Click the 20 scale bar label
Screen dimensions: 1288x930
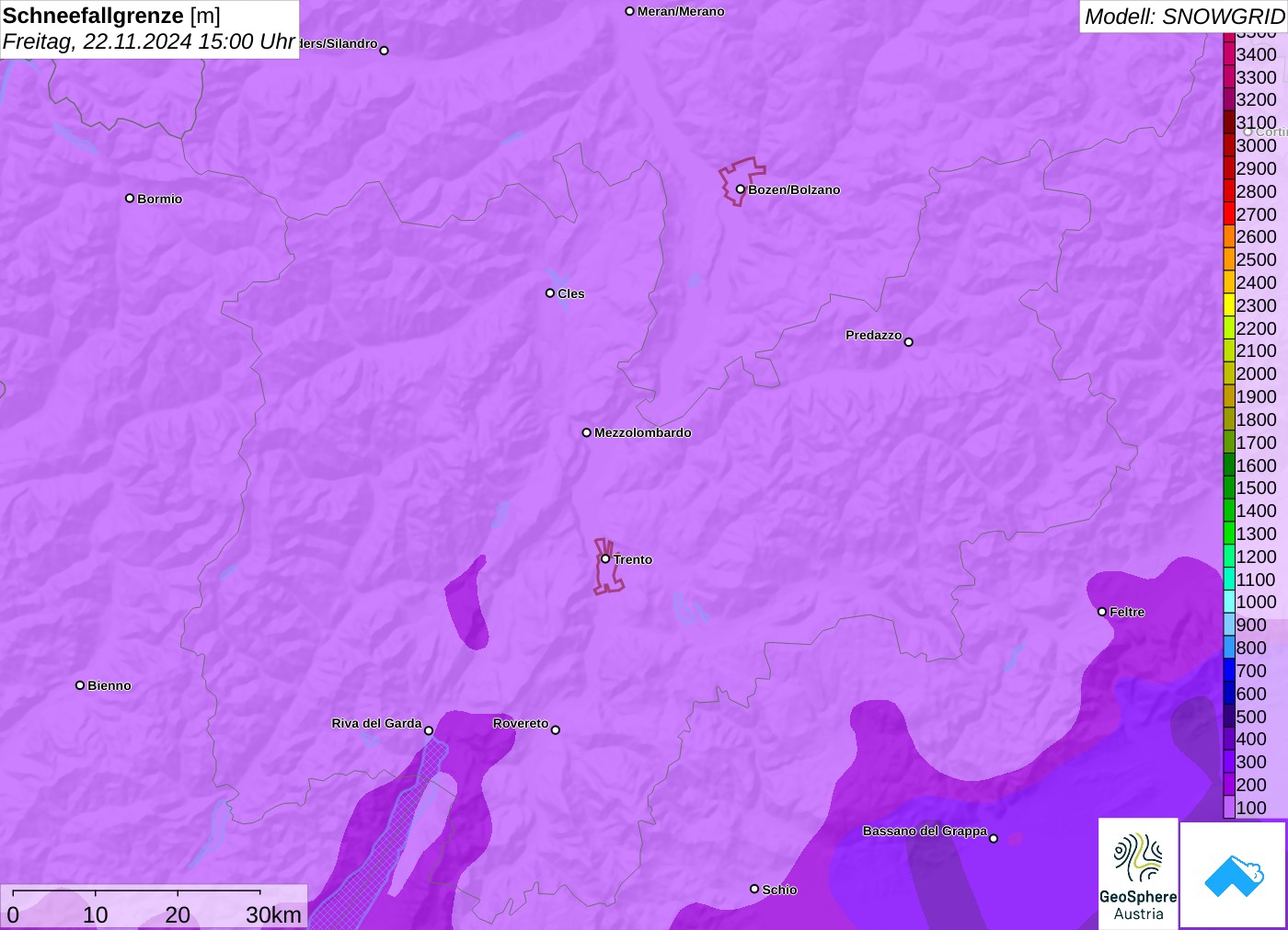[178, 915]
